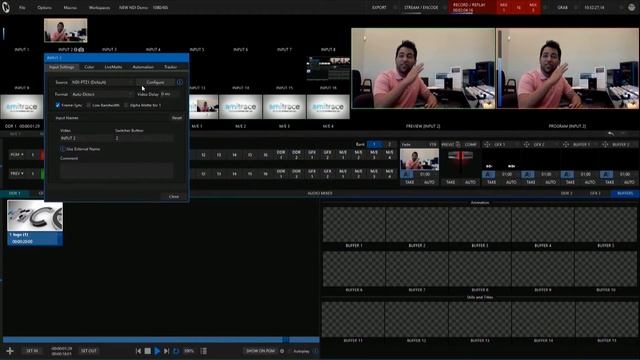Click Reset for Input Names

click(x=177, y=118)
